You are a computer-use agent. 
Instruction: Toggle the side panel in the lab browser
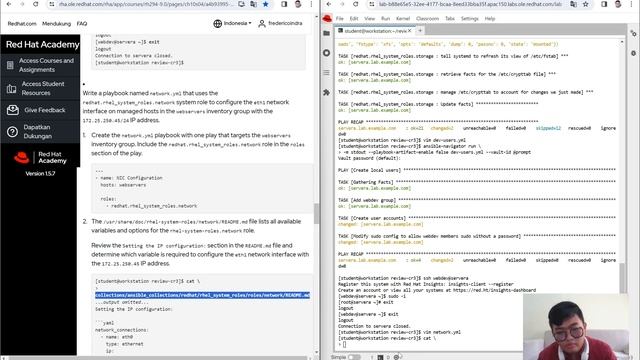click(604, 4)
